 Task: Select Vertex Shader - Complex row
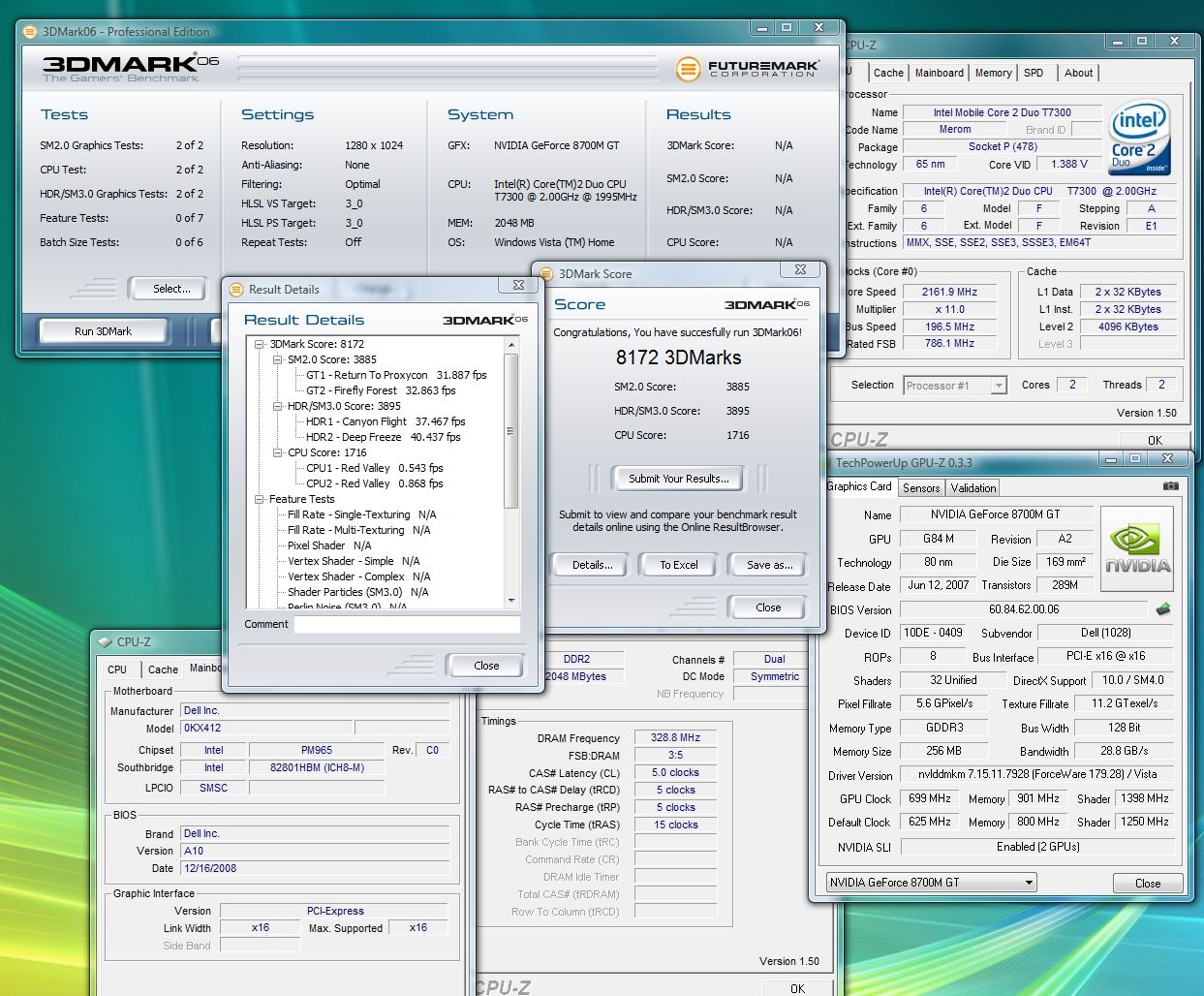[358, 576]
